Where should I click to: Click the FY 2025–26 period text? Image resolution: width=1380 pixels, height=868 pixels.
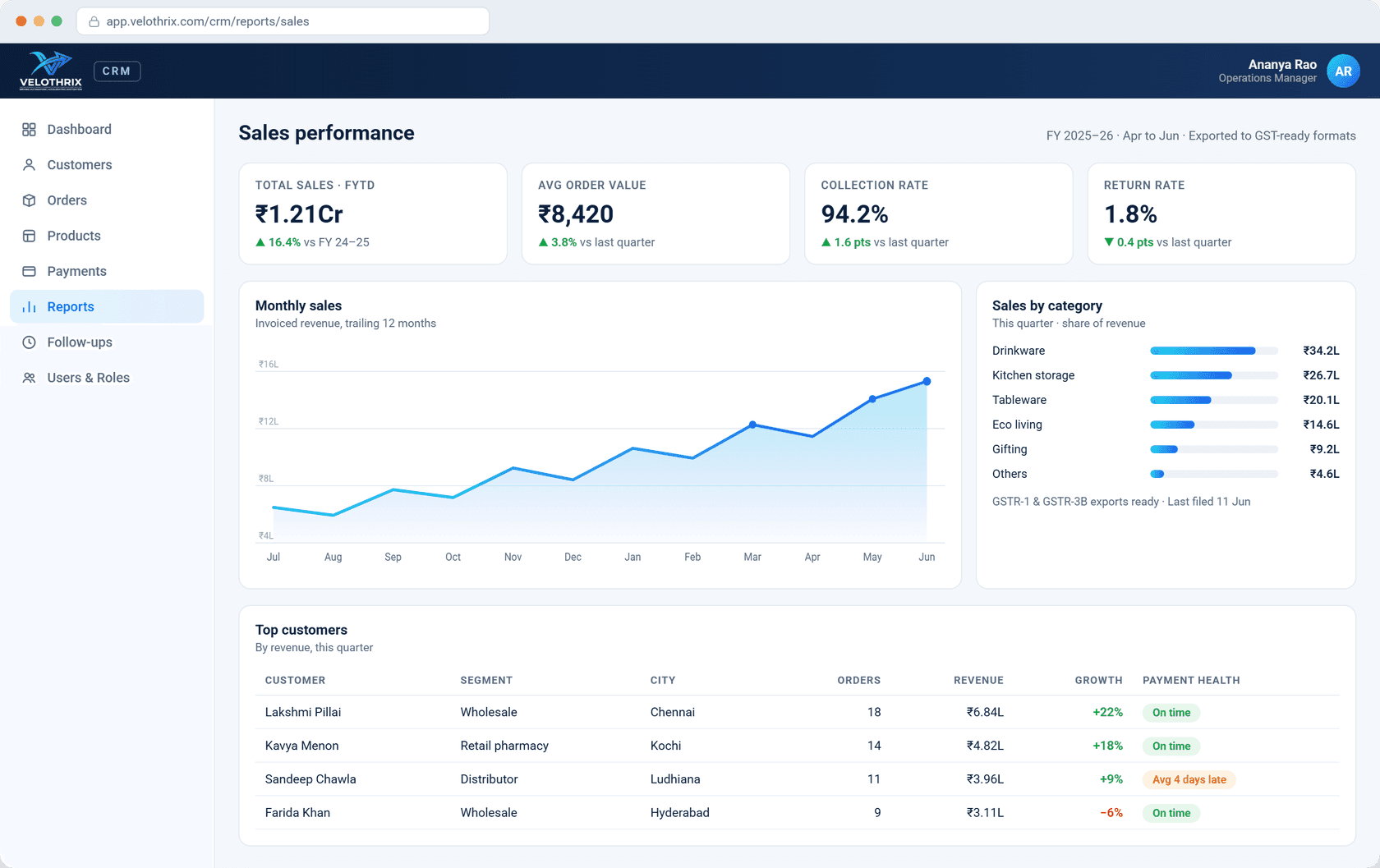pyautogui.click(x=1079, y=136)
